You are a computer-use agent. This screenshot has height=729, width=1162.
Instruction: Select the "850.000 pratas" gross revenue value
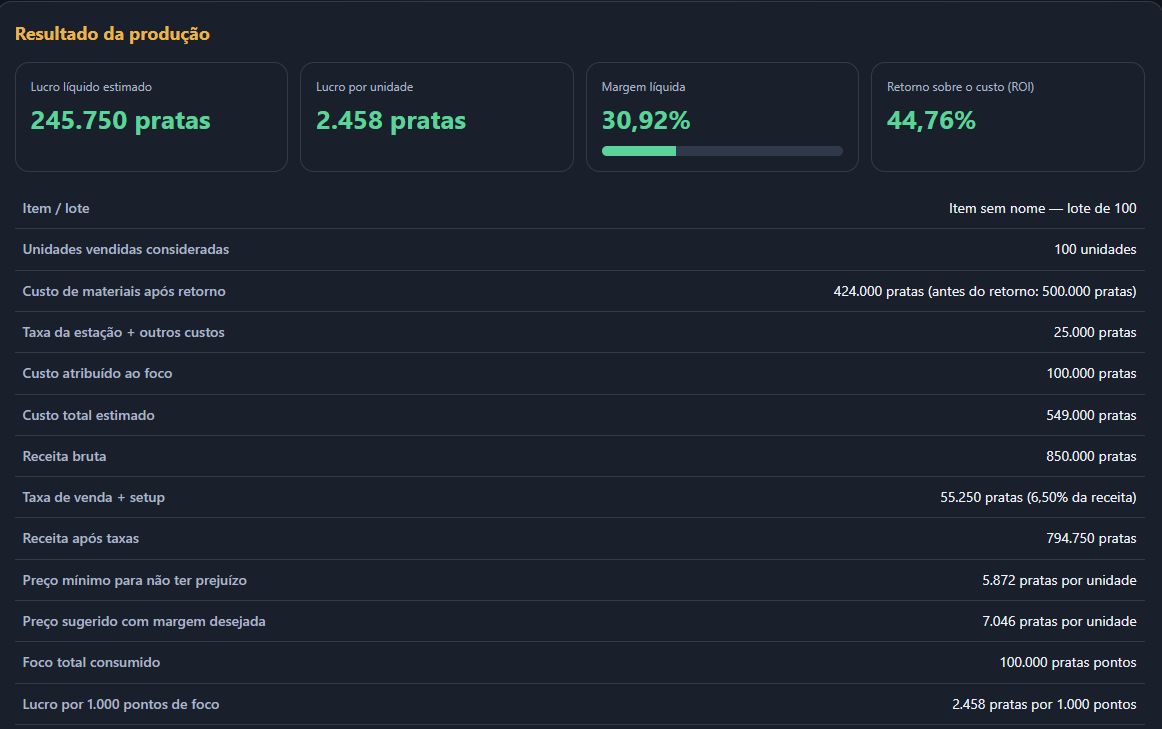(x=1092, y=456)
